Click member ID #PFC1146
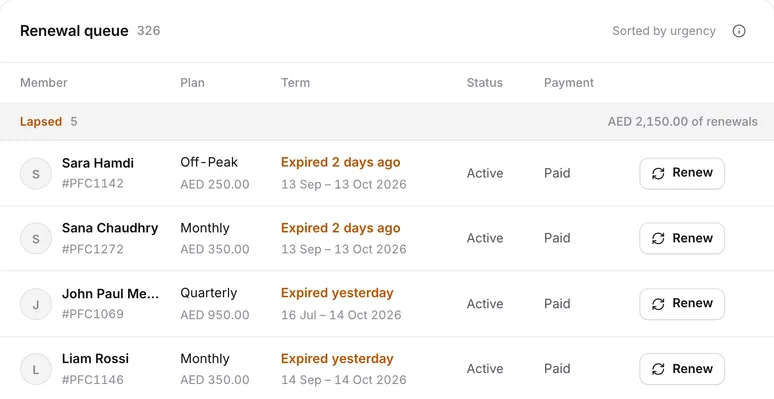Image resolution: width=774 pixels, height=399 pixels. [92, 379]
